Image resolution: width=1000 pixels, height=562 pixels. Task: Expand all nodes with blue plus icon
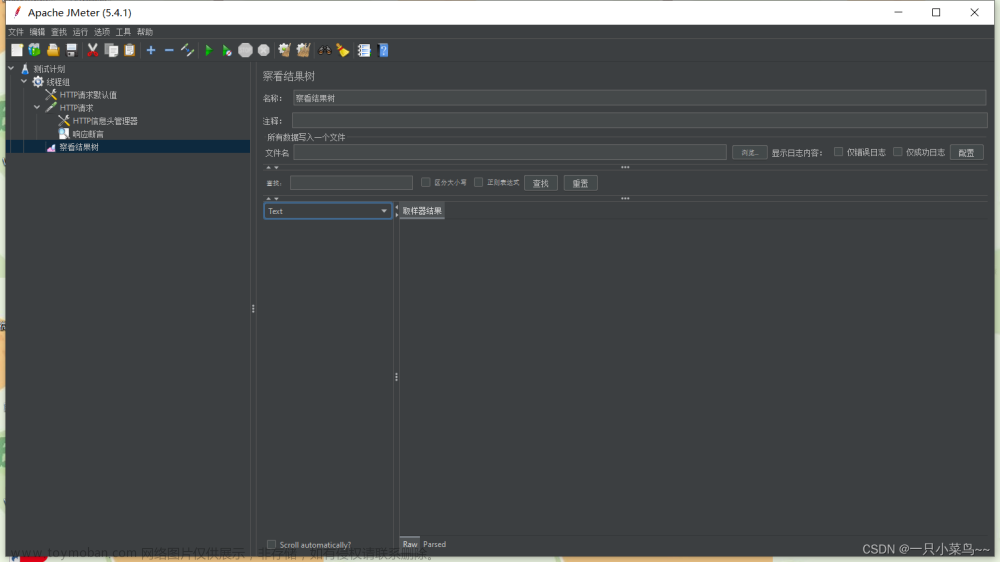click(151, 50)
